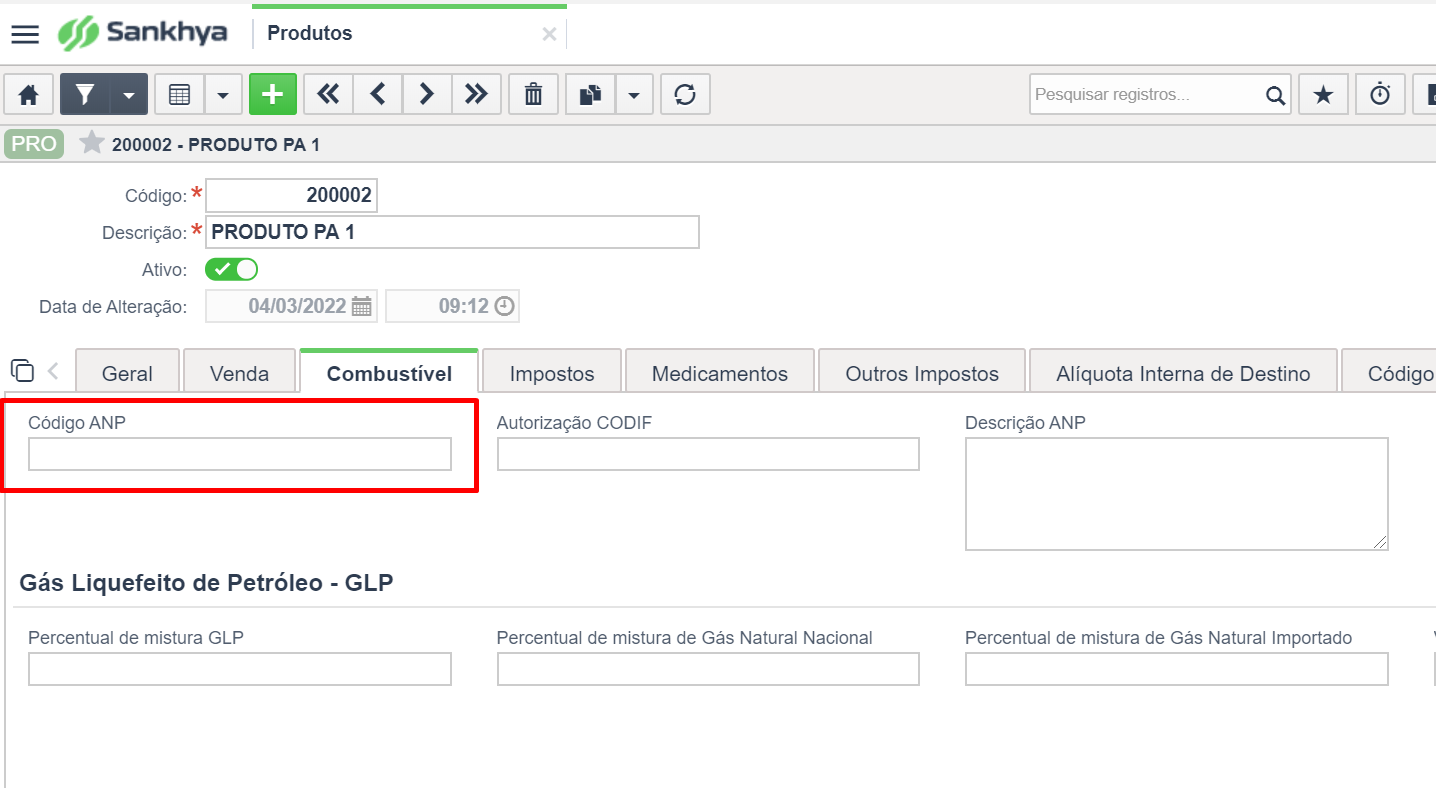
Task: Click the Home toolbar icon
Action: [x=28, y=93]
